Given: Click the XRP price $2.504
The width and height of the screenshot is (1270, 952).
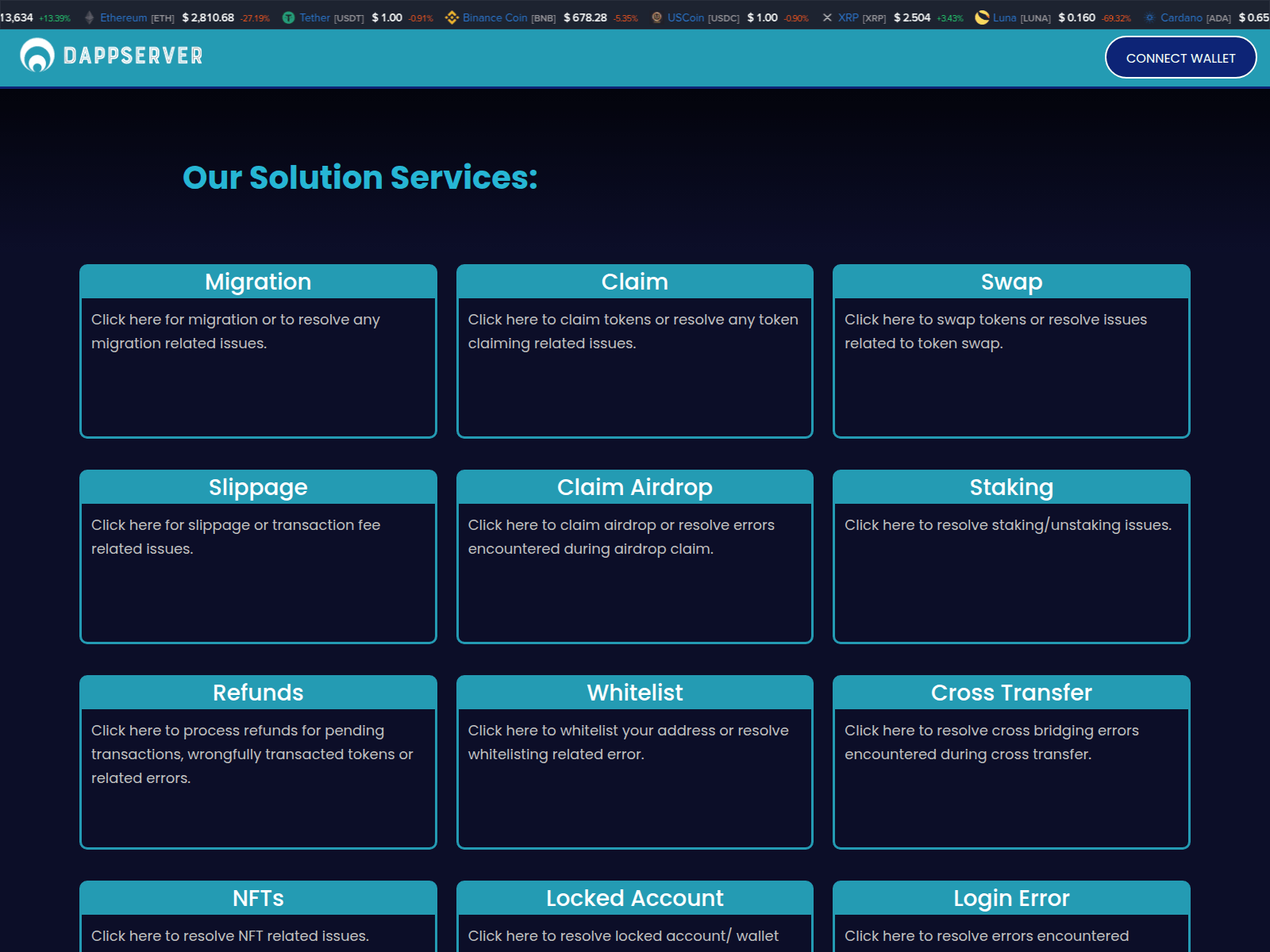Looking at the screenshot, I should point(912,17).
